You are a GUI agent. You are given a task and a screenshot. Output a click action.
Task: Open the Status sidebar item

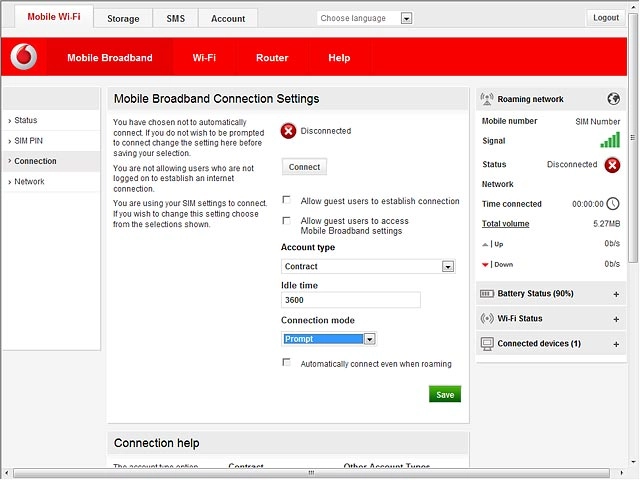pyautogui.click(x=51, y=120)
